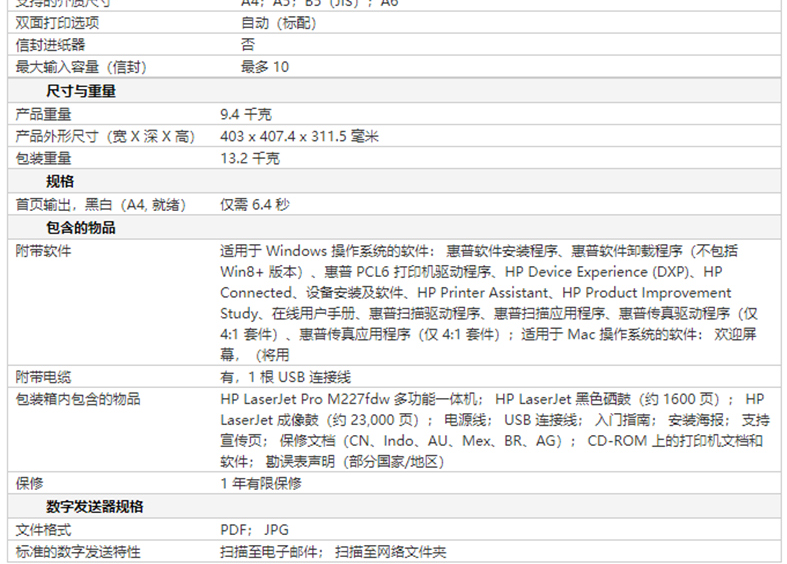Select the '产品外形尺寸 (宽 X 深 X 高)' label

pos(105,136)
